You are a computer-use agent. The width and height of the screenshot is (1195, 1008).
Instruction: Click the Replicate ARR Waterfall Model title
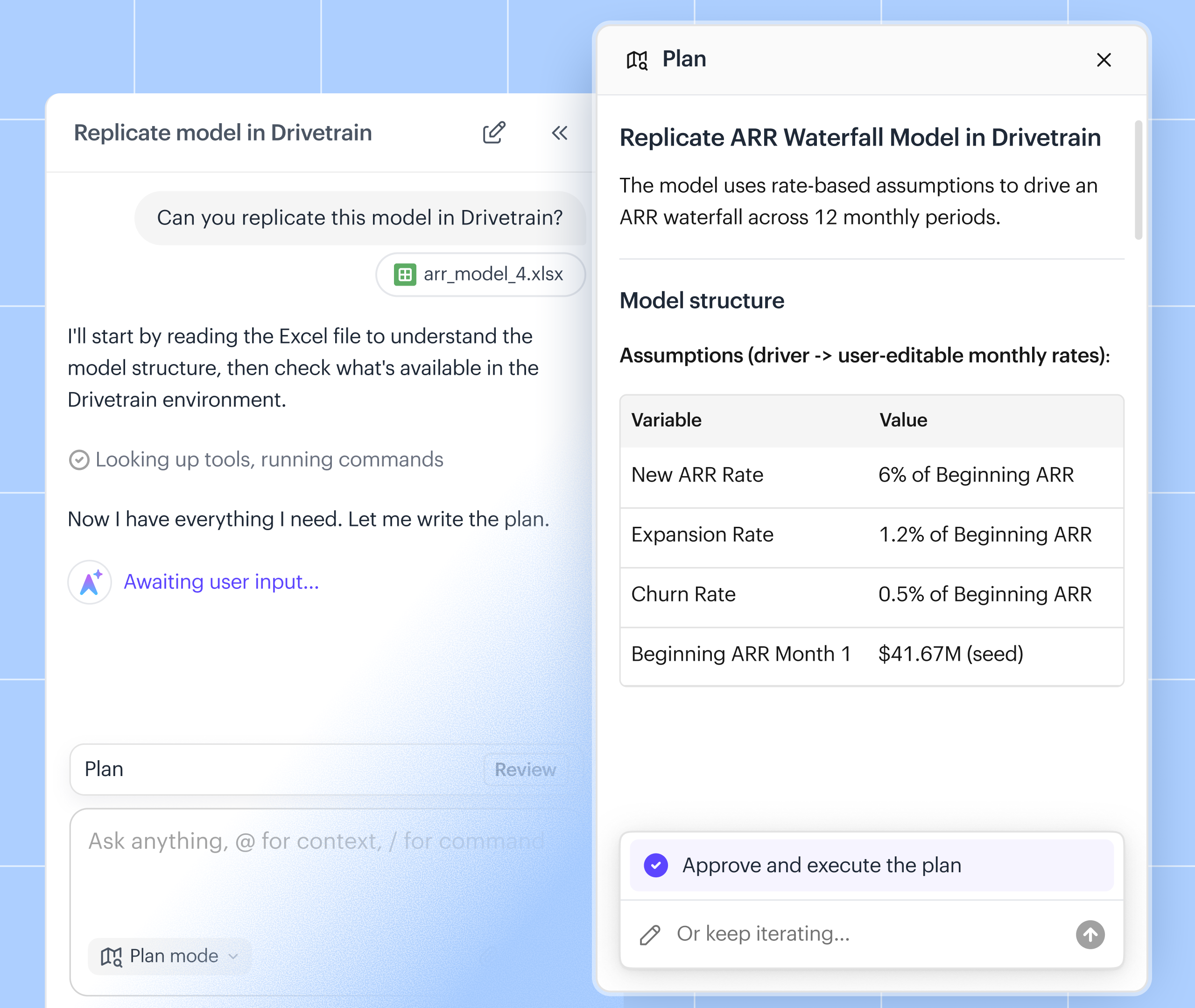[x=860, y=138]
